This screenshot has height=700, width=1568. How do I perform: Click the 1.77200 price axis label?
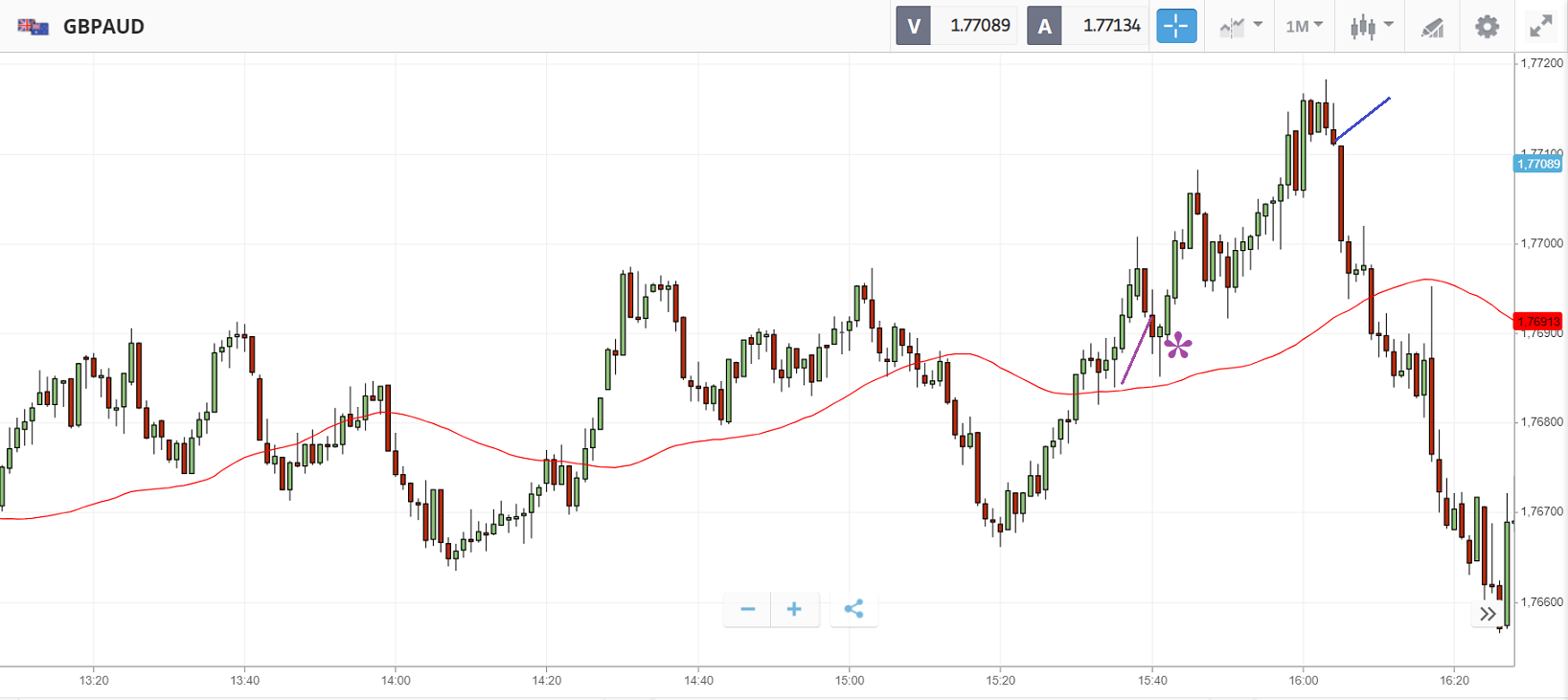[x=1541, y=63]
